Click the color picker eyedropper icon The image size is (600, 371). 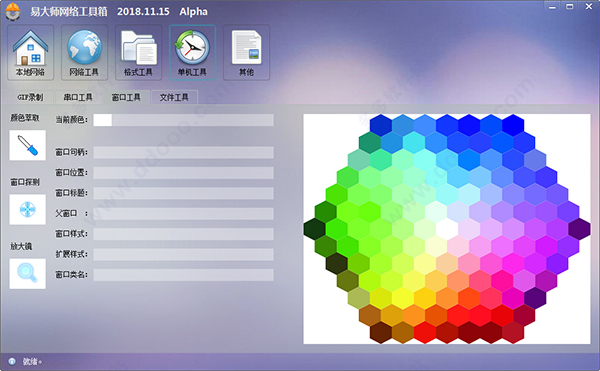click(28, 145)
